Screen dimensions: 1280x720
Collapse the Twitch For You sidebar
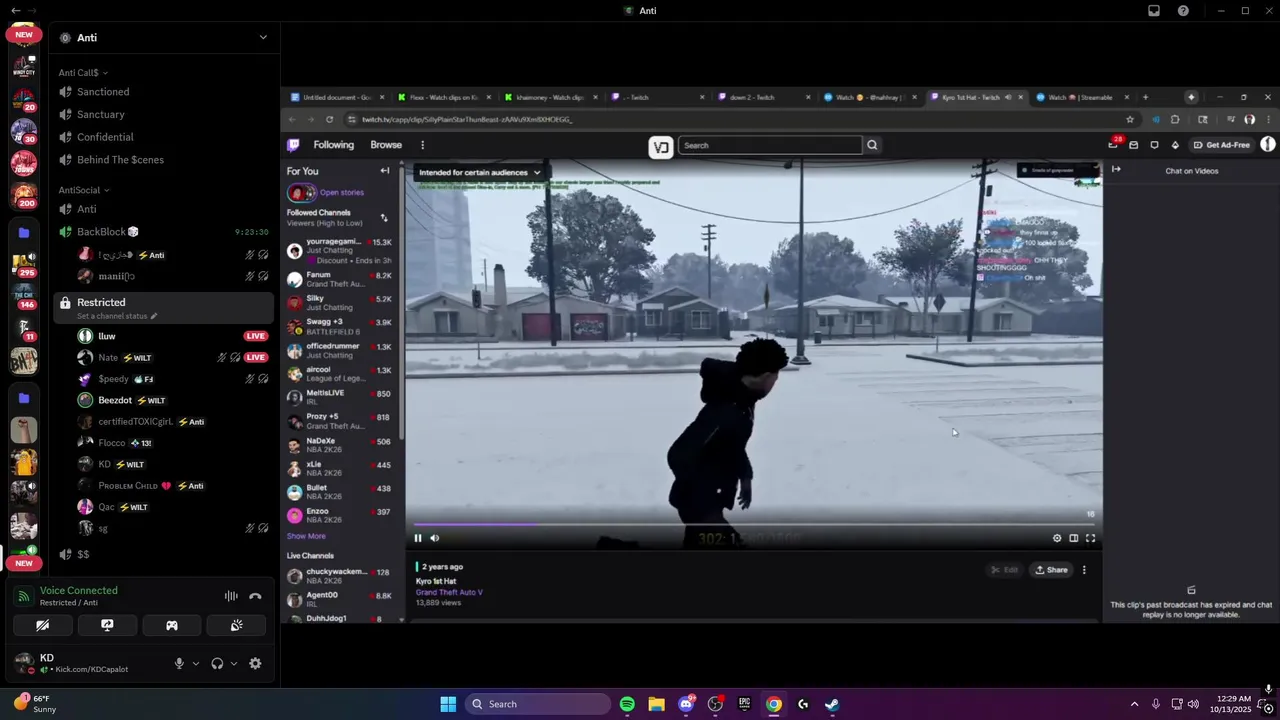(384, 171)
